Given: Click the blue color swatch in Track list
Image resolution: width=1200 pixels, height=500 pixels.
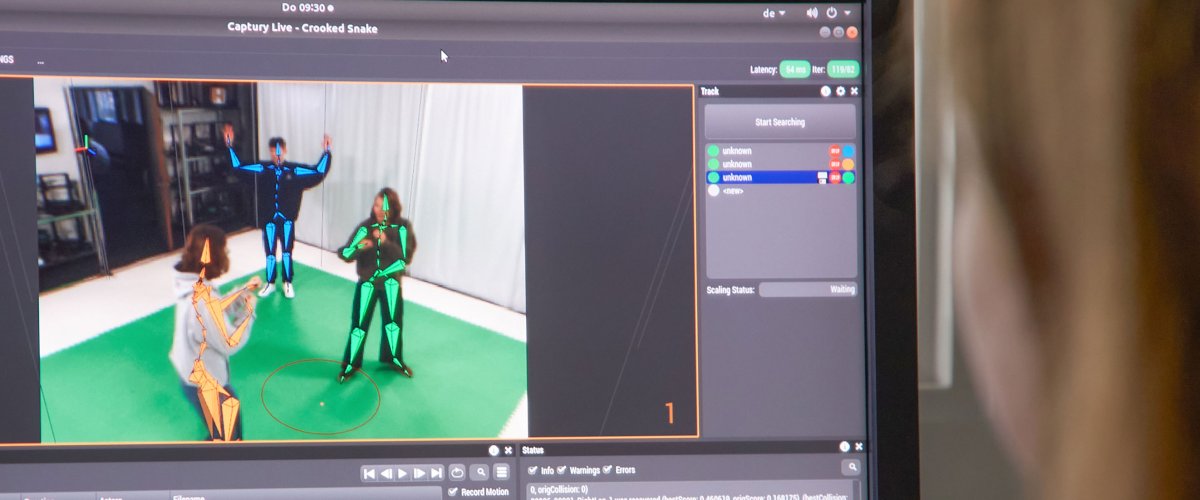Looking at the screenshot, I should point(848,151).
